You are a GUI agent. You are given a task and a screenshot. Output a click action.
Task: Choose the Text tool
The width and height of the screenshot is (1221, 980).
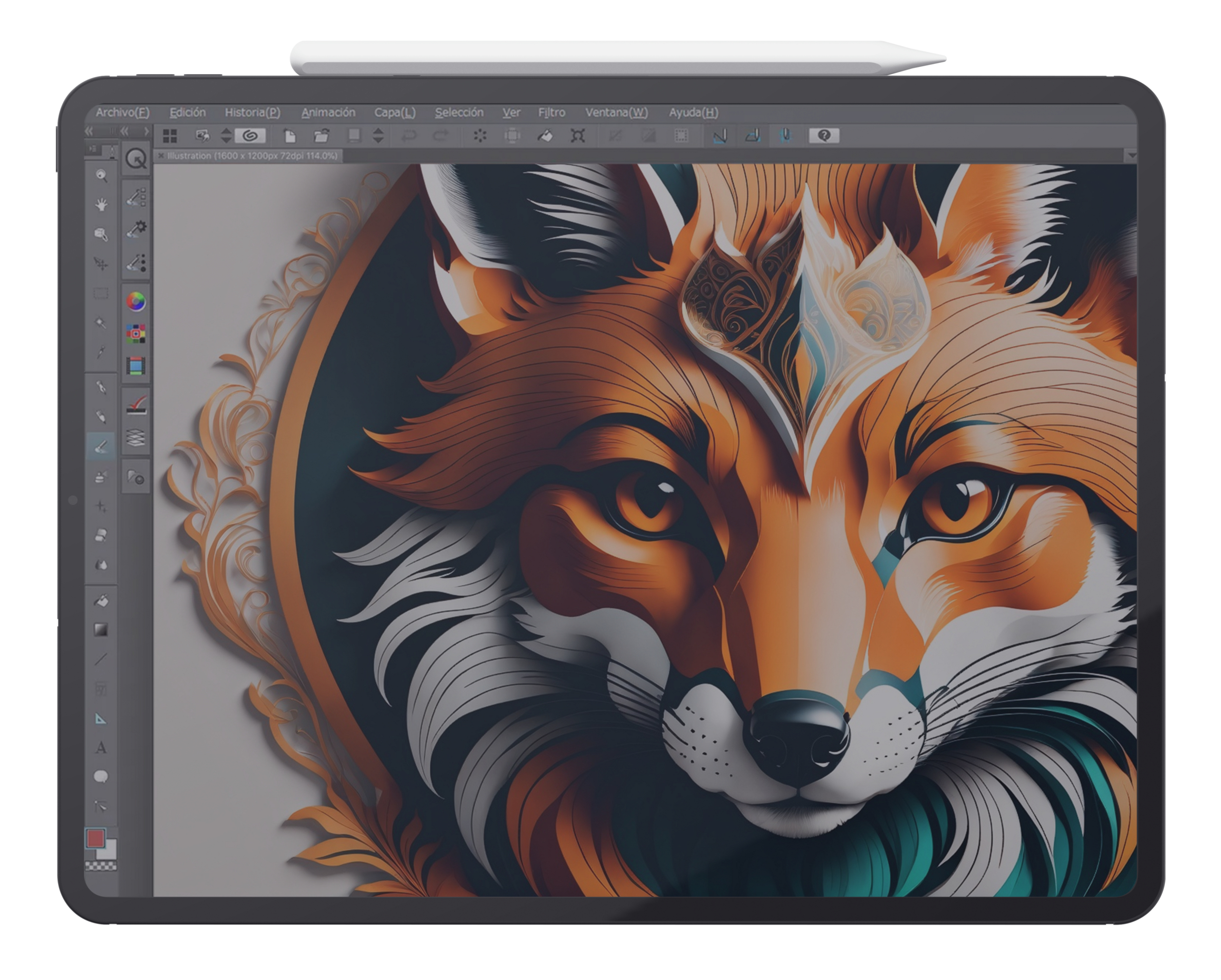click(101, 748)
